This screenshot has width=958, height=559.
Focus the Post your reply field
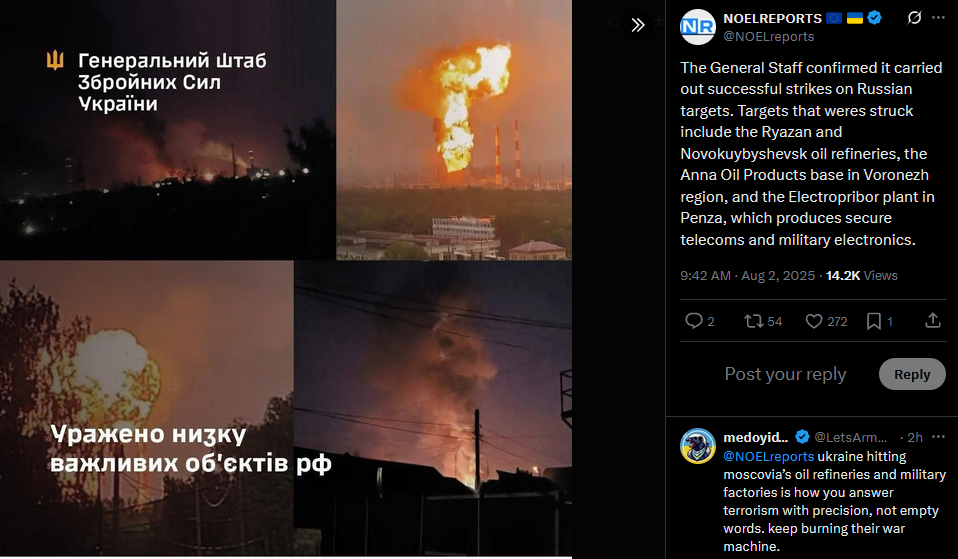[785, 374]
